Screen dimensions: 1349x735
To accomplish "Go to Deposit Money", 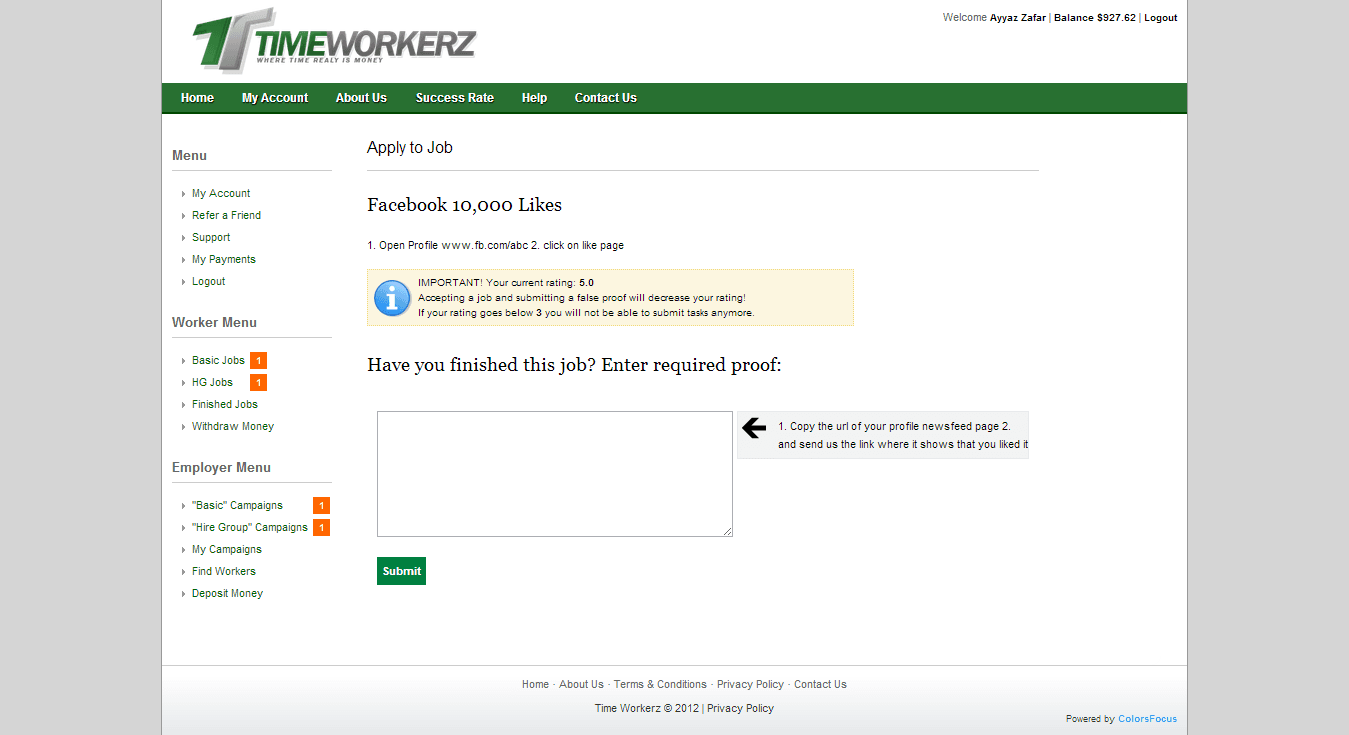I will tap(227, 594).
